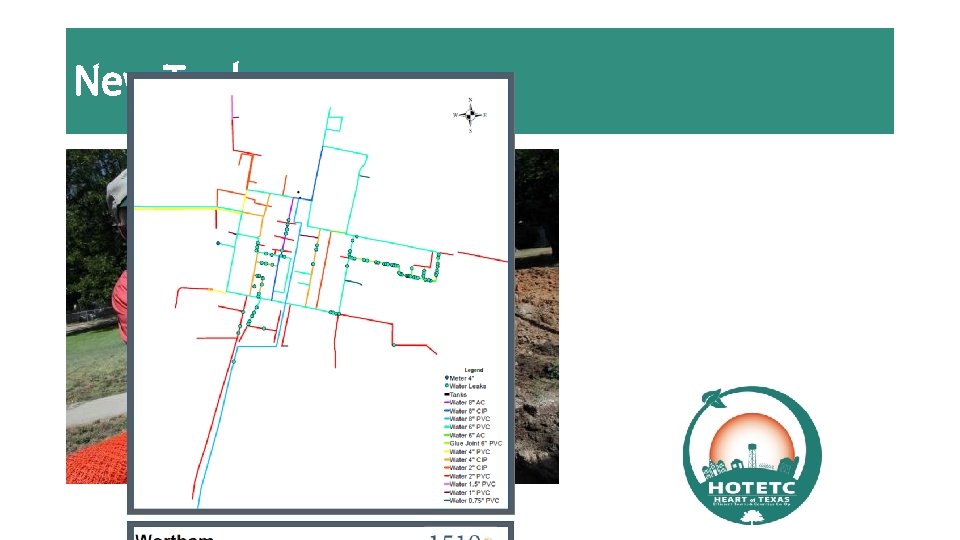The image size is (960, 540).
Task: Click the water tower in the logo
Action: [x=752, y=456]
